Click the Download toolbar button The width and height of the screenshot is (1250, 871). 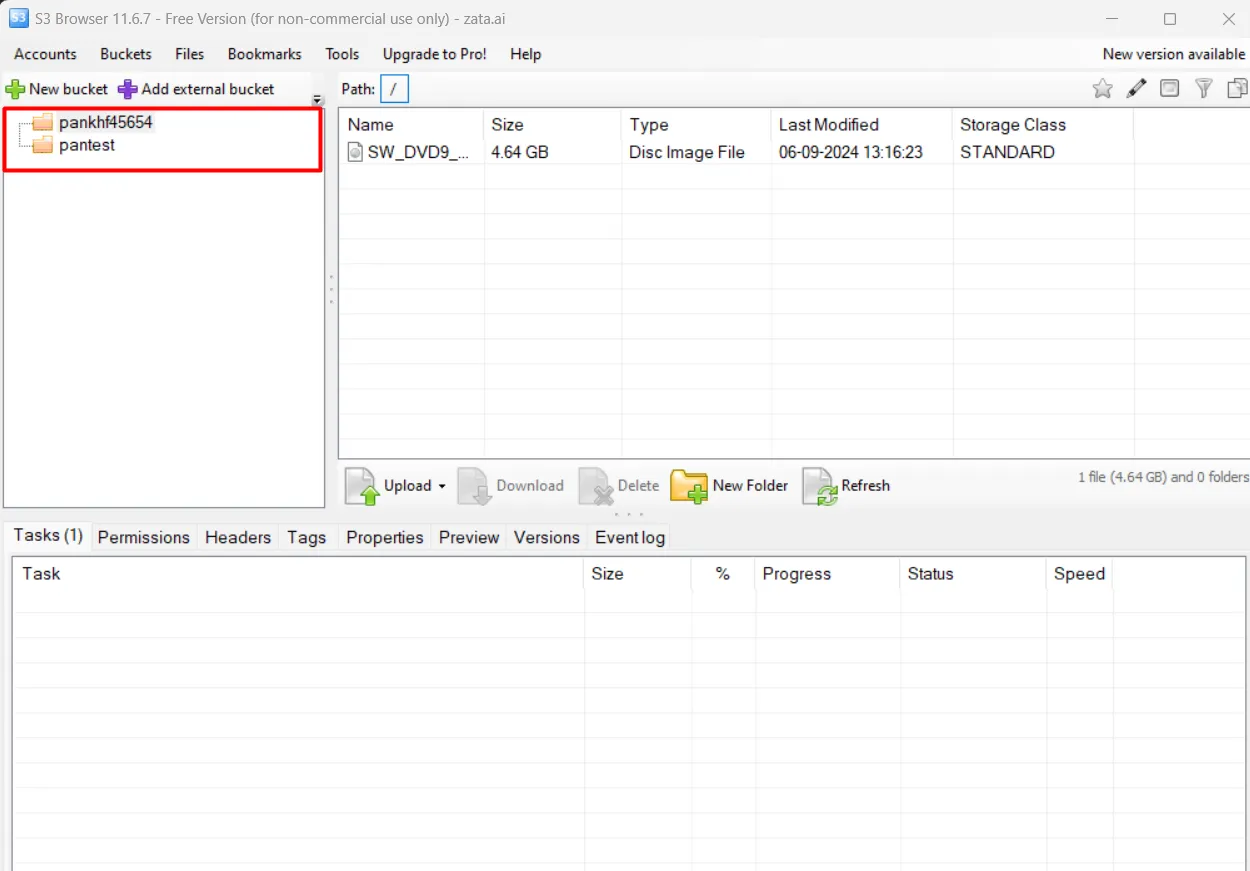(x=511, y=486)
